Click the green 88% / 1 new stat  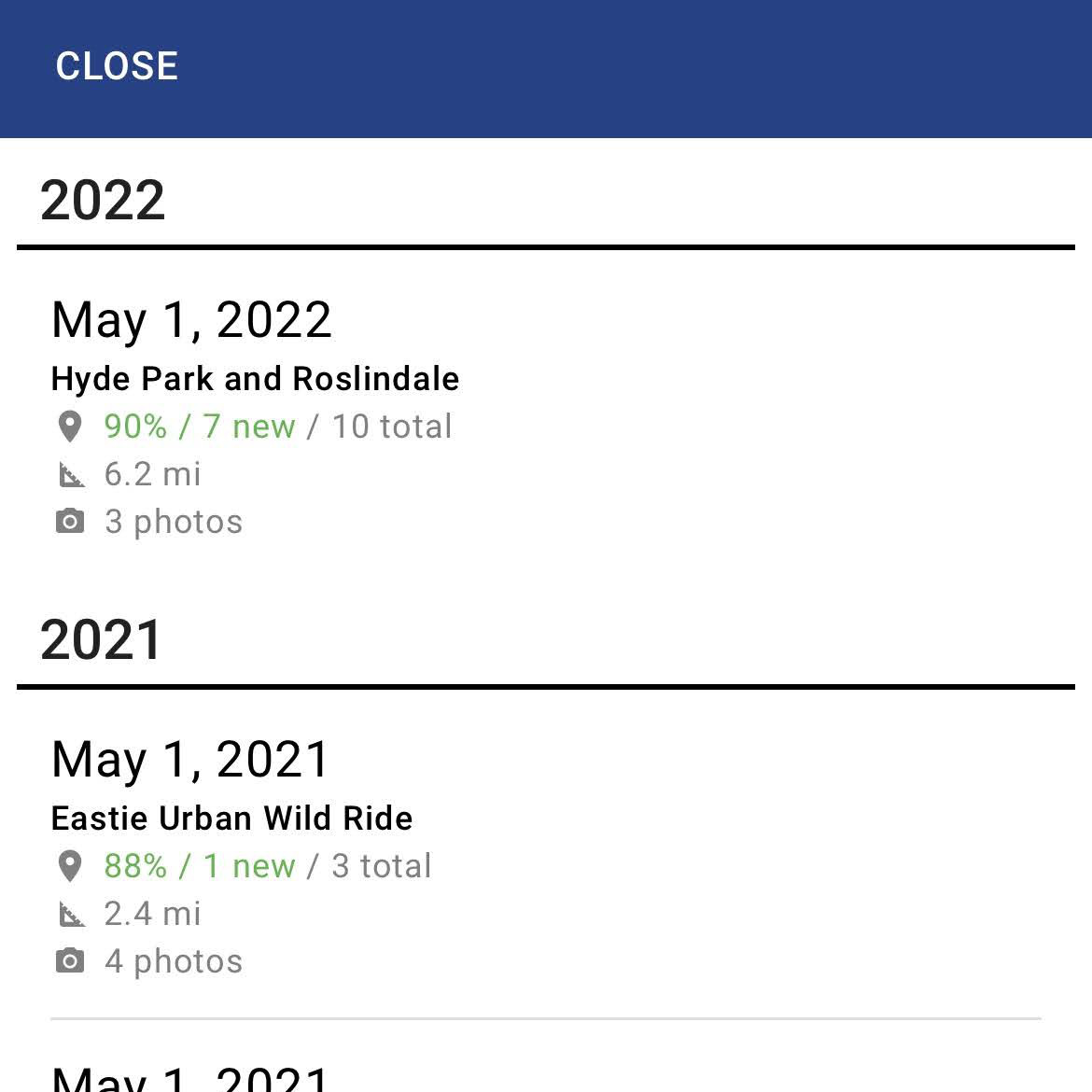click(x=199, y=866)
